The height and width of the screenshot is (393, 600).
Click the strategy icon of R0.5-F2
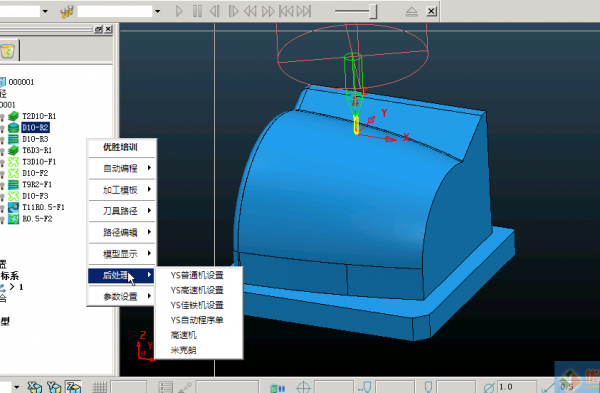(x=13, y=219)
